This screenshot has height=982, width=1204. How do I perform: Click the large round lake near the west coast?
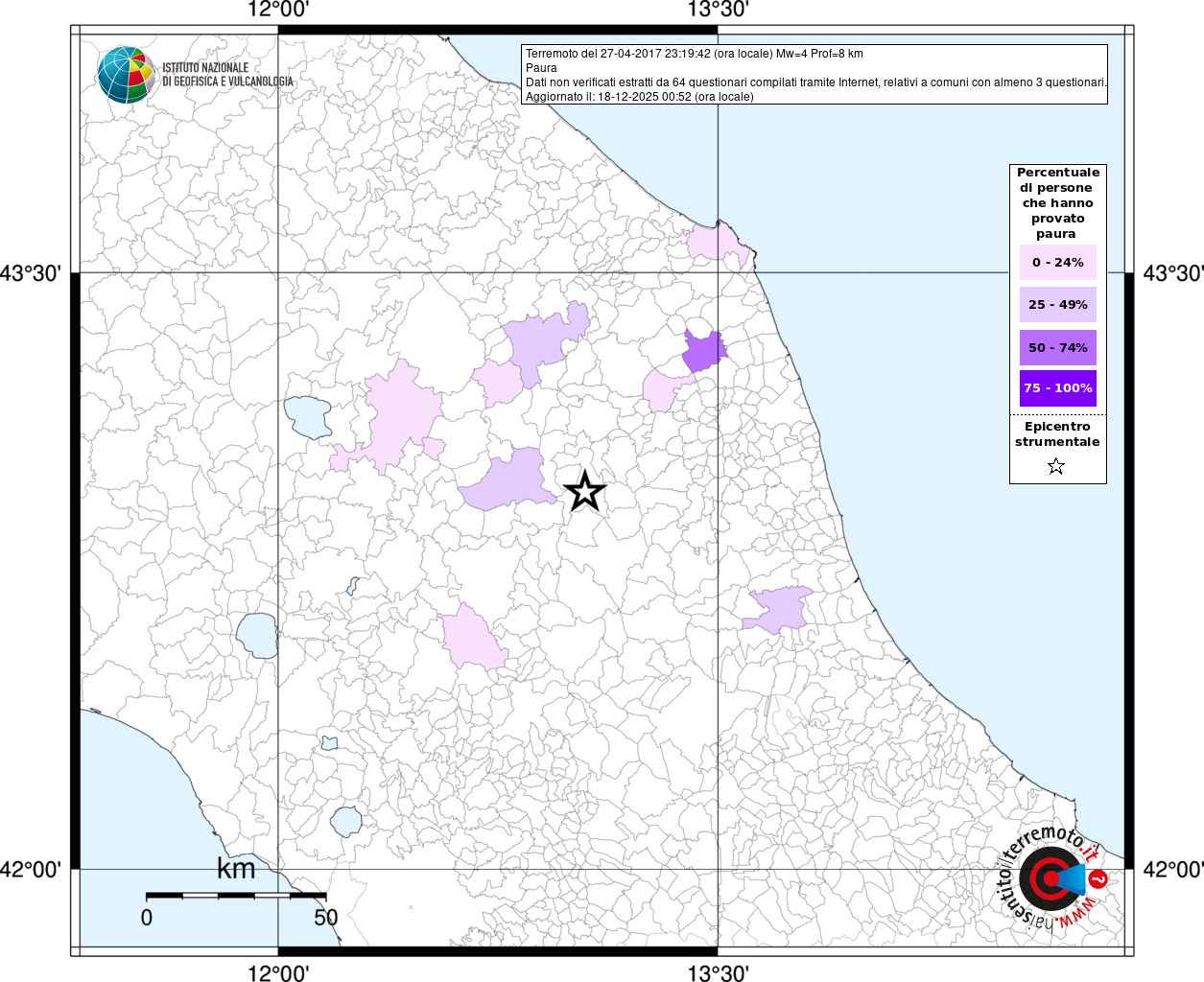point(257,636)
